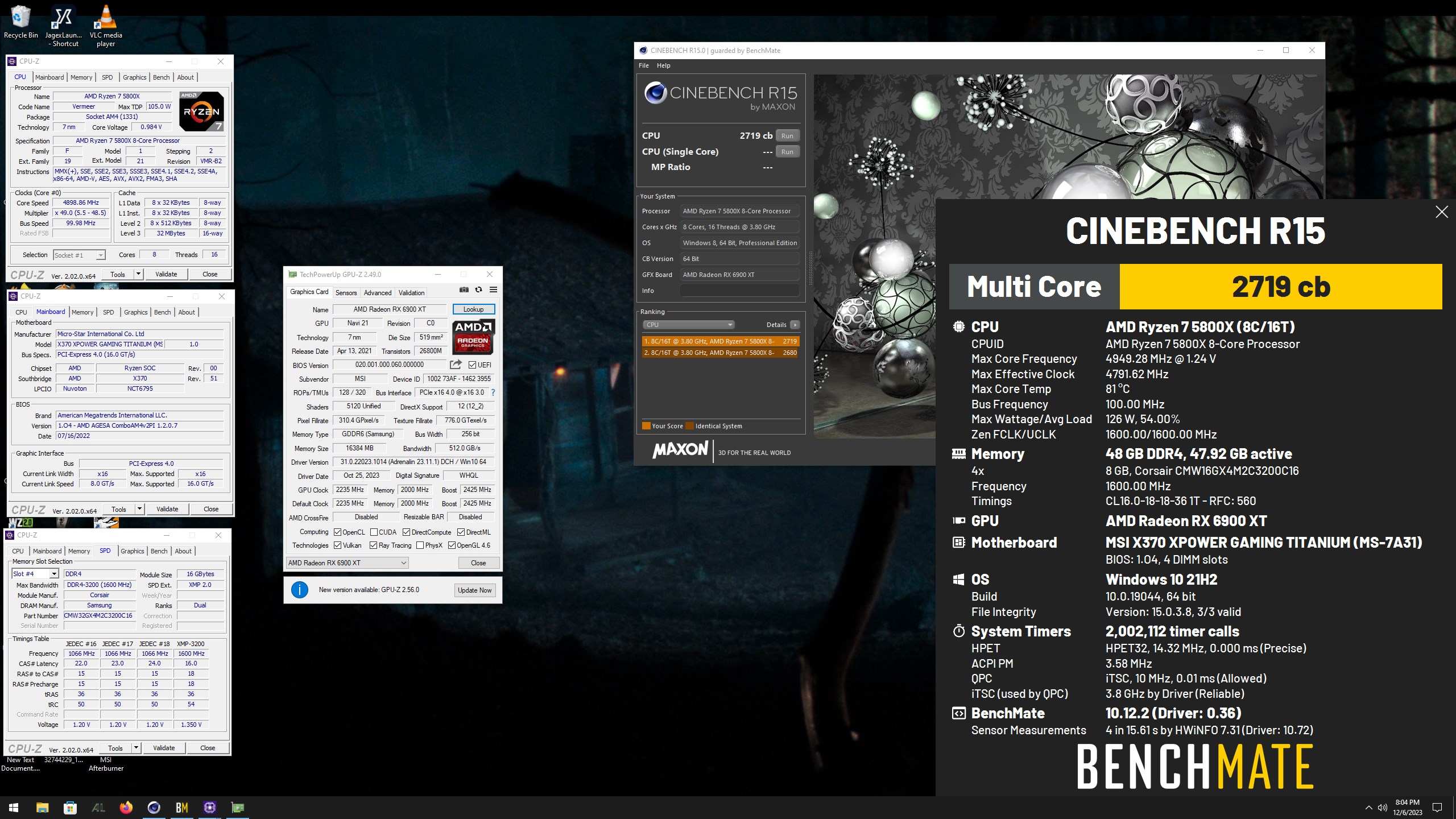Toggle the PhysX checkbox

420,545
